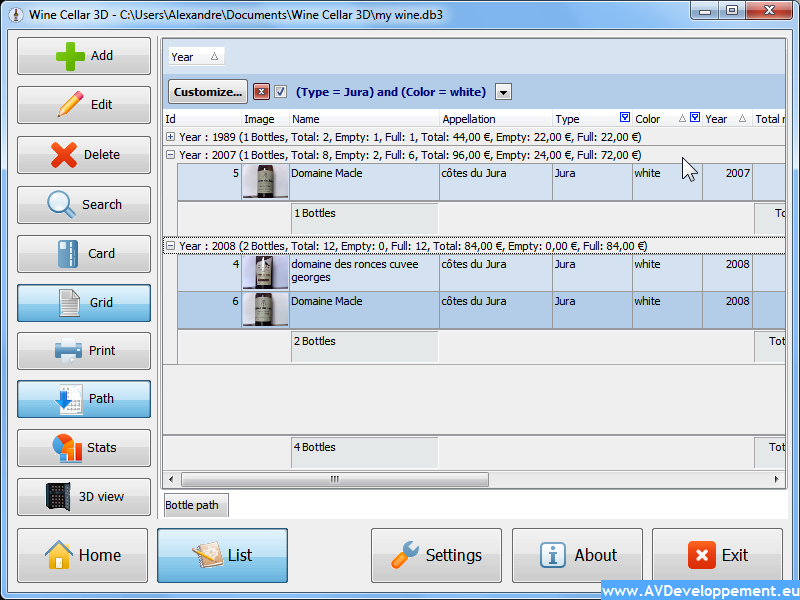Switch to the Bottle path tab
800x600 pixels.
pyautogui.click(x=196, y=505)
